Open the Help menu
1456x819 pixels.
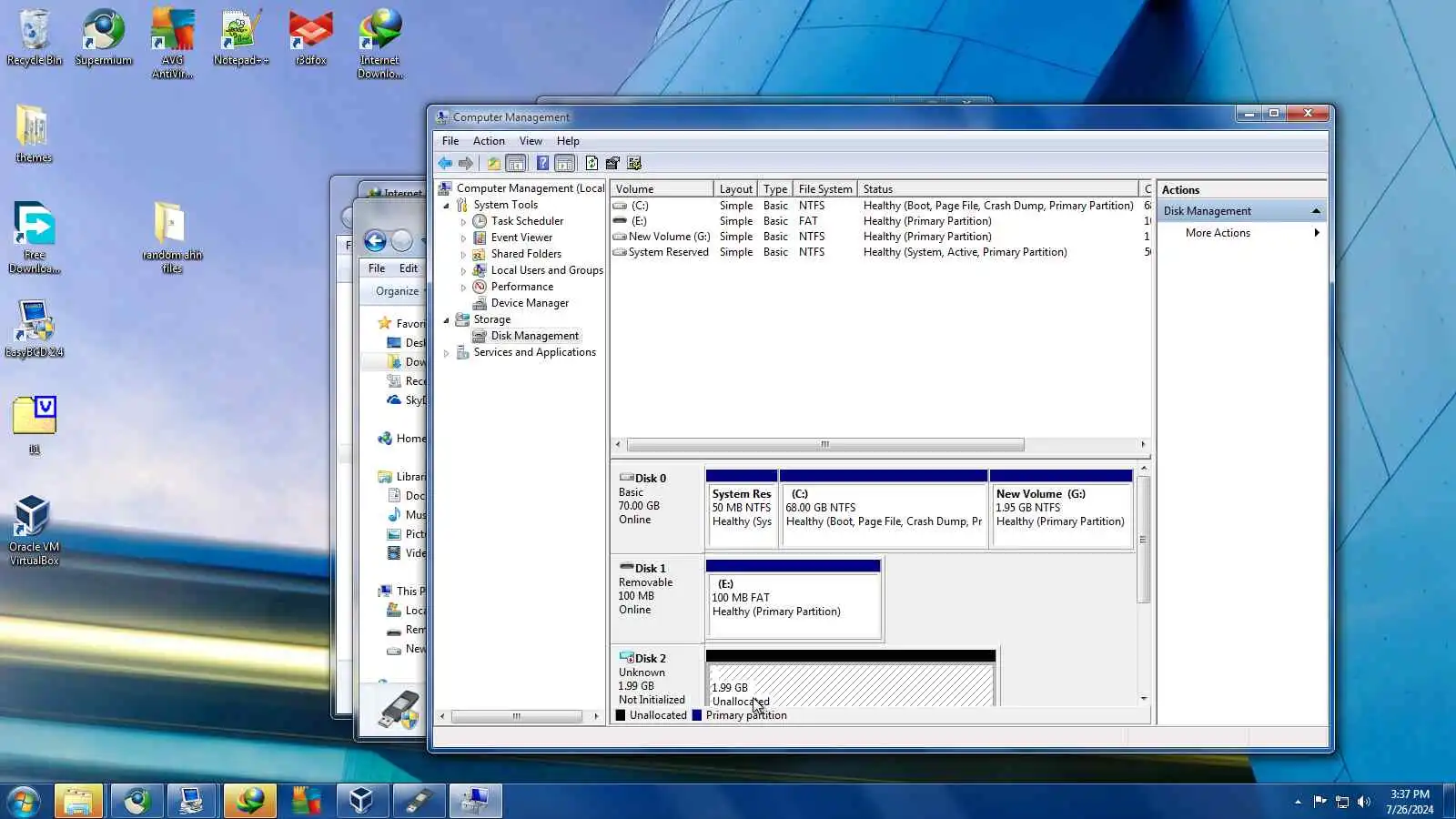coord(568,141)
